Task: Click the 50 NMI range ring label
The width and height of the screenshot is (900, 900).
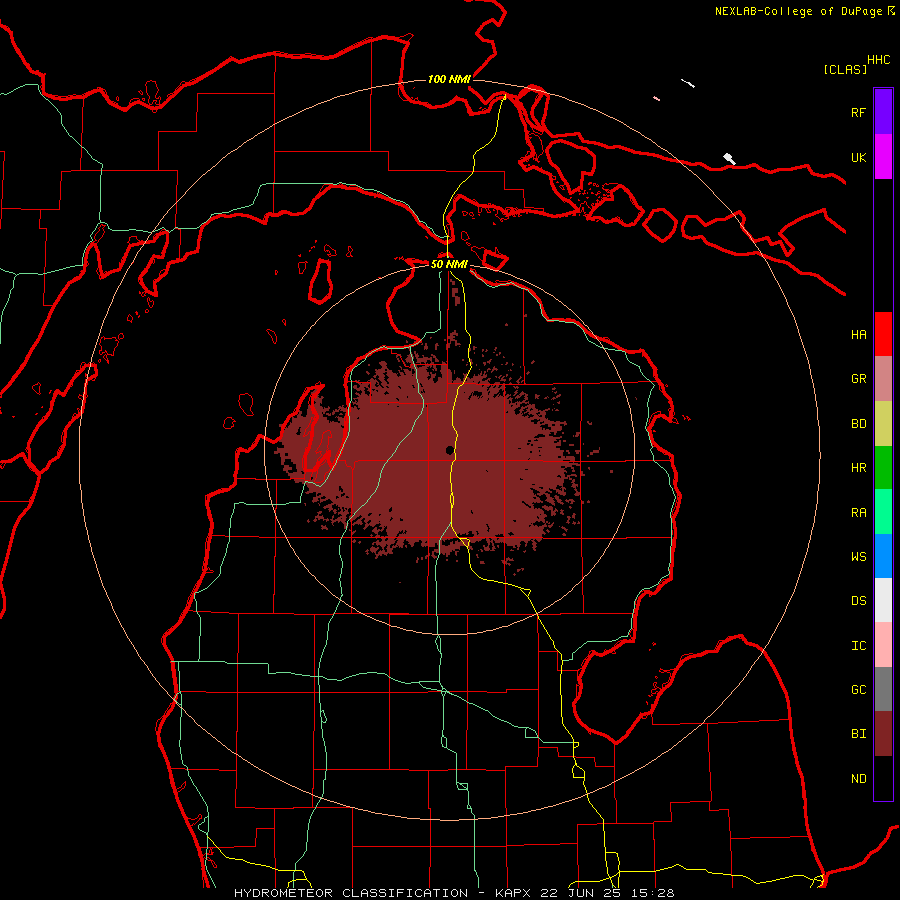Action: tap(449, 264)
